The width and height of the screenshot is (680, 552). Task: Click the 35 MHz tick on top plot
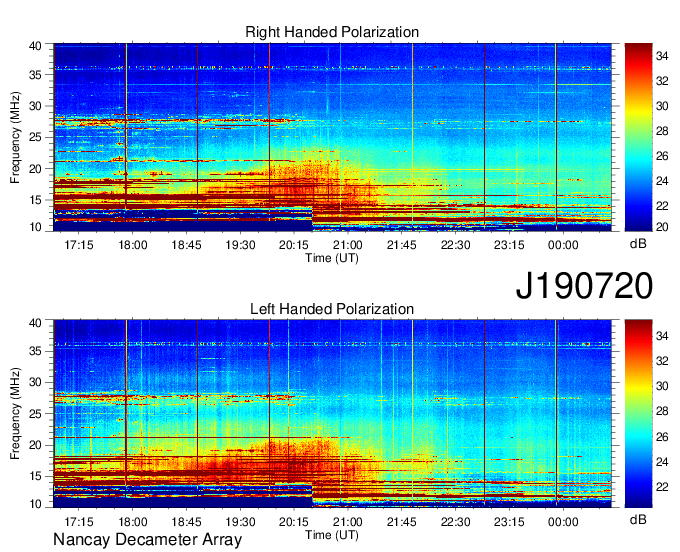tap(35, 75)
